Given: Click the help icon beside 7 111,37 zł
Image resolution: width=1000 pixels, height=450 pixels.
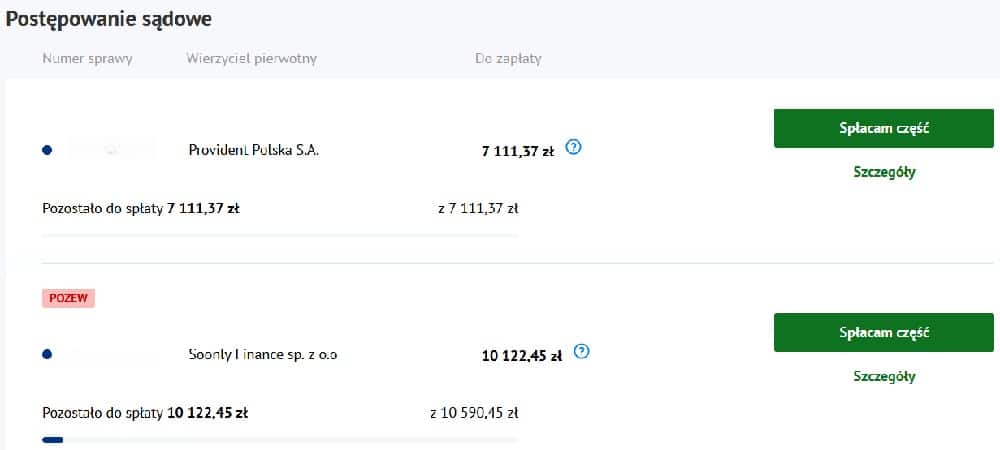Looking at the screenshot, I should (x=574, y=147).
